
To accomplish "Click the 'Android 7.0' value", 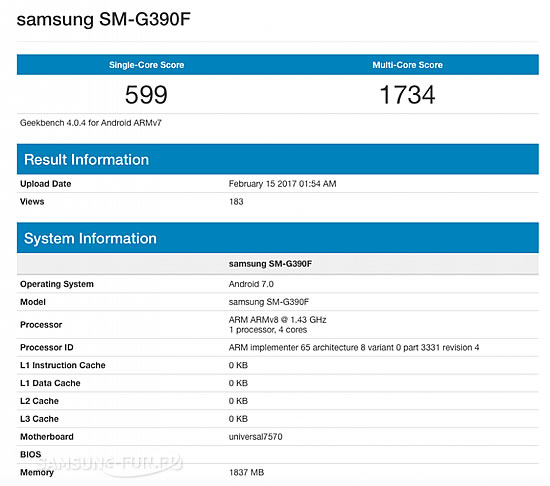I will coord(251,284).
